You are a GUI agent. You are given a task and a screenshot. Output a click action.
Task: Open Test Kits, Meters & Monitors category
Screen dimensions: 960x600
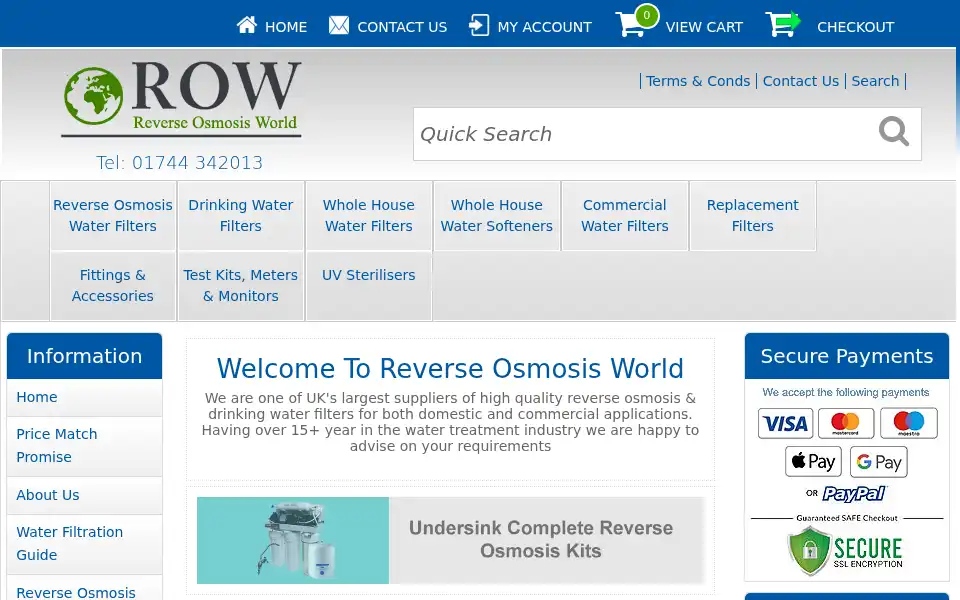tap(241, 285)
